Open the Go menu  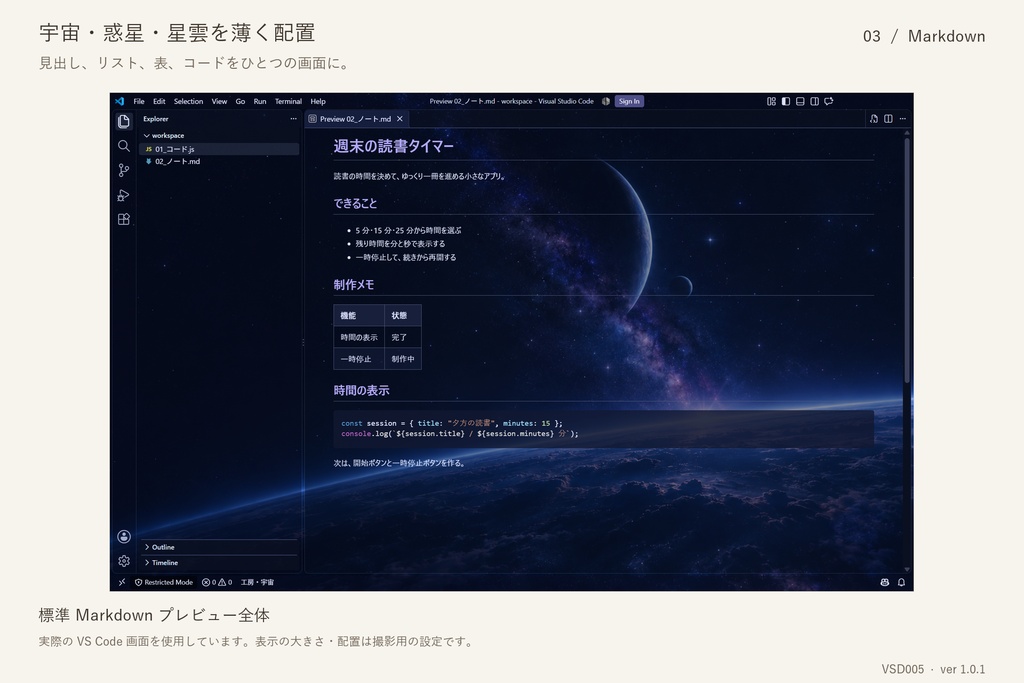tap(240, 101)
